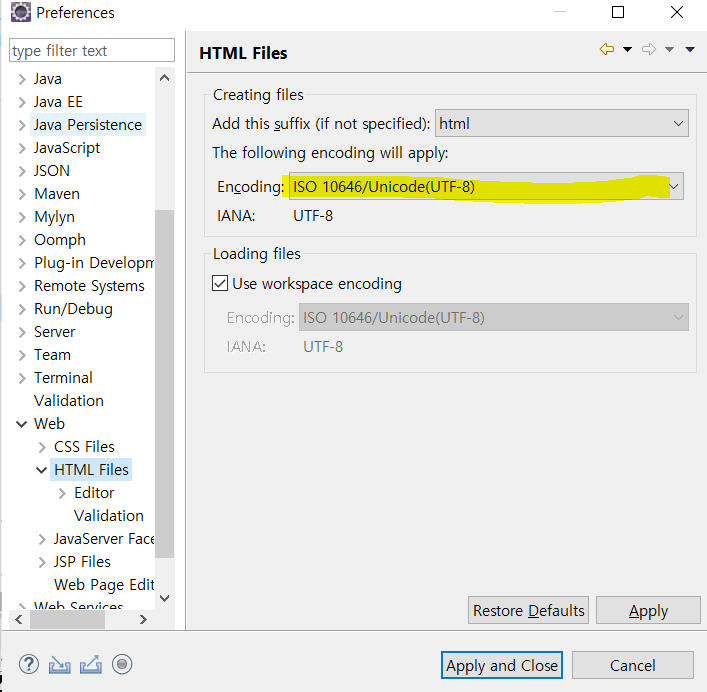Expand the Java EE tree node
Image resolution: width=707 pixels, height=692 pixels.
(22, 102)
